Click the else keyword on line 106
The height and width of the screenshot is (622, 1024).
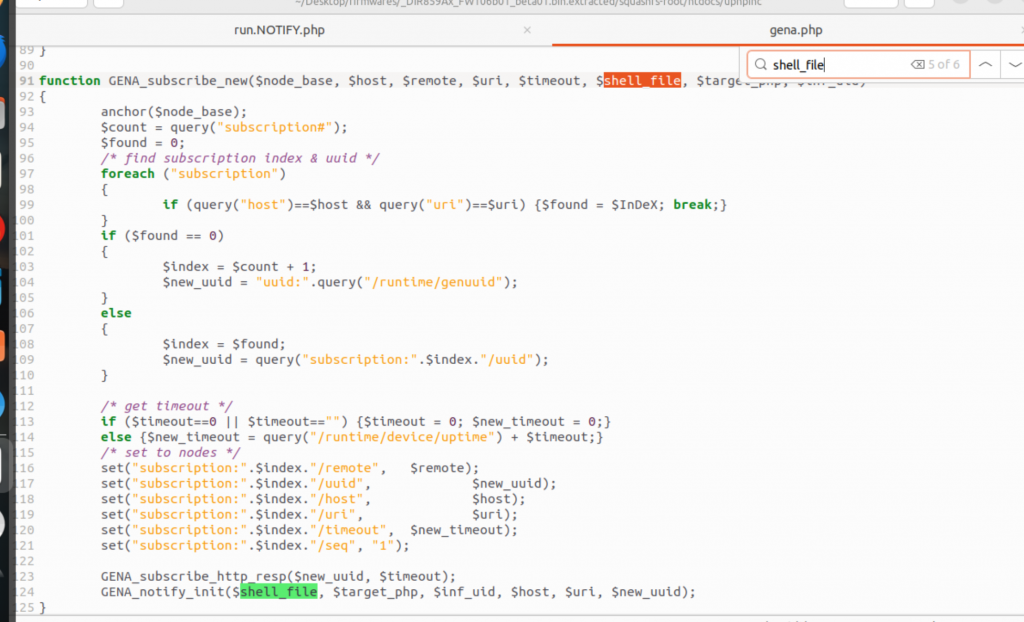point(116,313)
